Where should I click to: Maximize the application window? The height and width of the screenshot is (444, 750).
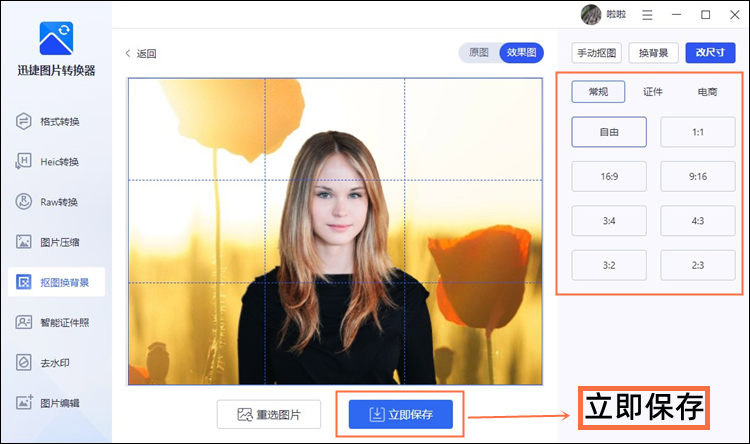pos(706,15)
